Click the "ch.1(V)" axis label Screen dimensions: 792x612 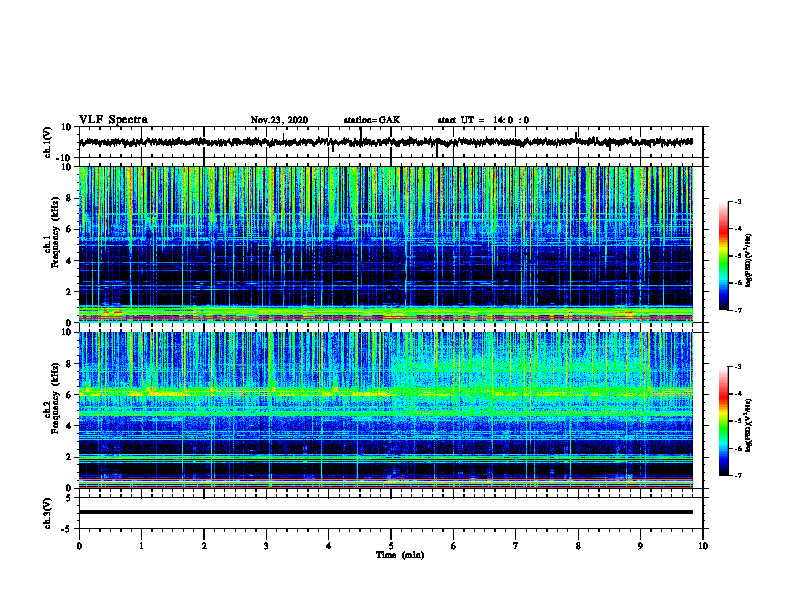coord(48,142)
